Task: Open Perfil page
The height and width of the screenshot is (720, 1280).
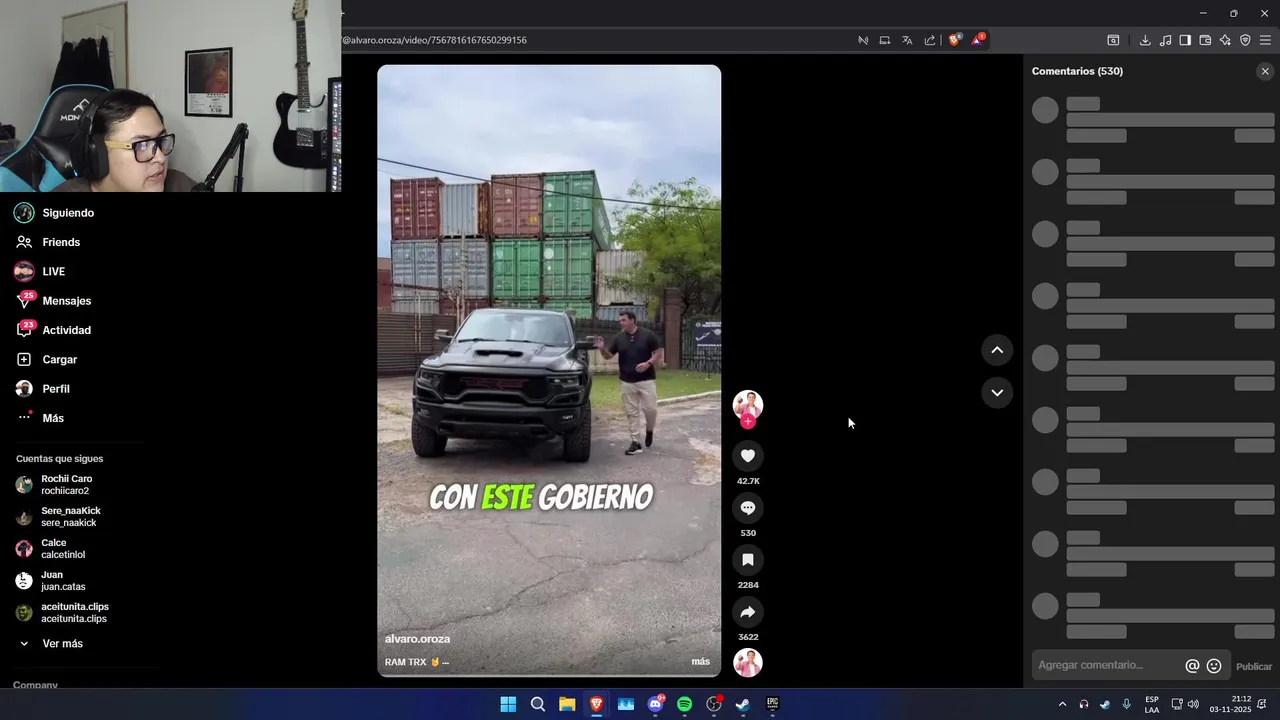Action: pos(56,389)
